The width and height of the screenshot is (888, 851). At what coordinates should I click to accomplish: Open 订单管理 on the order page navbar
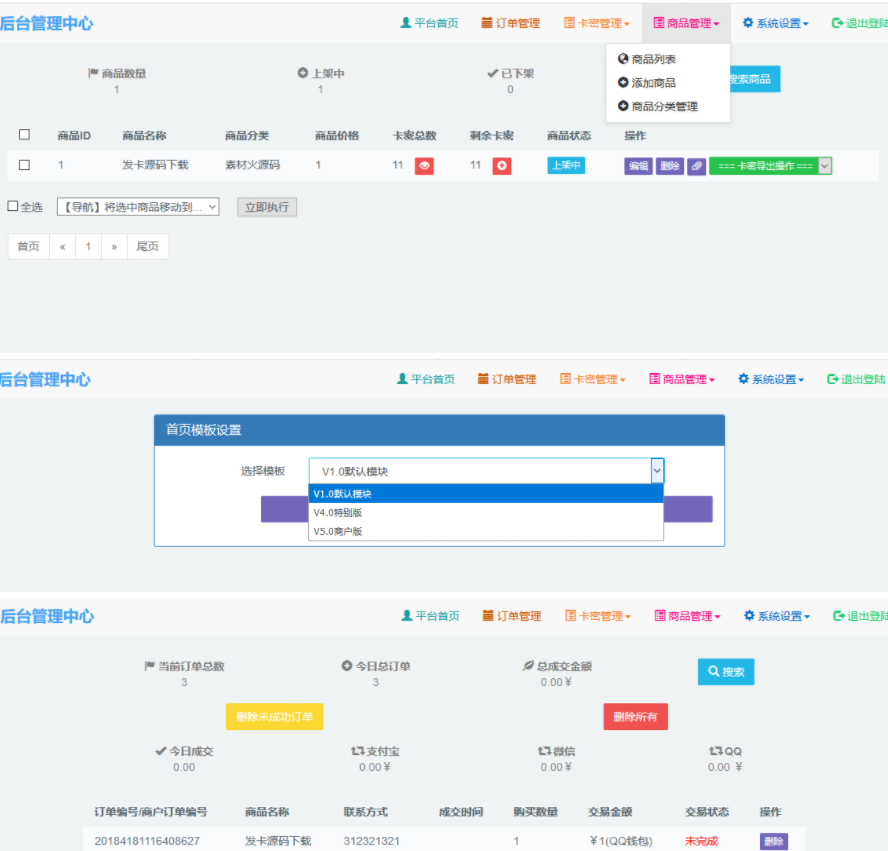tap(512, 615)
